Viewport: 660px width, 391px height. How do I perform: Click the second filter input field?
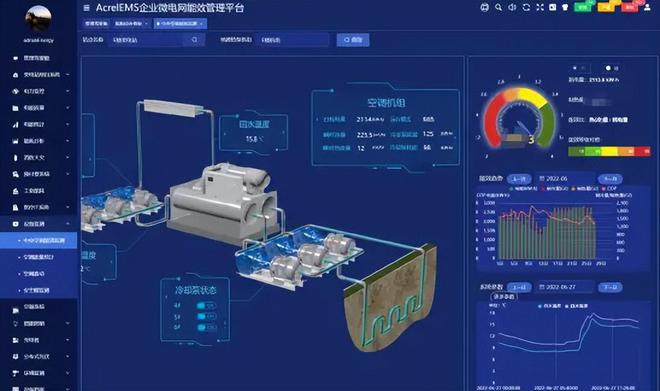click(293, 40)
